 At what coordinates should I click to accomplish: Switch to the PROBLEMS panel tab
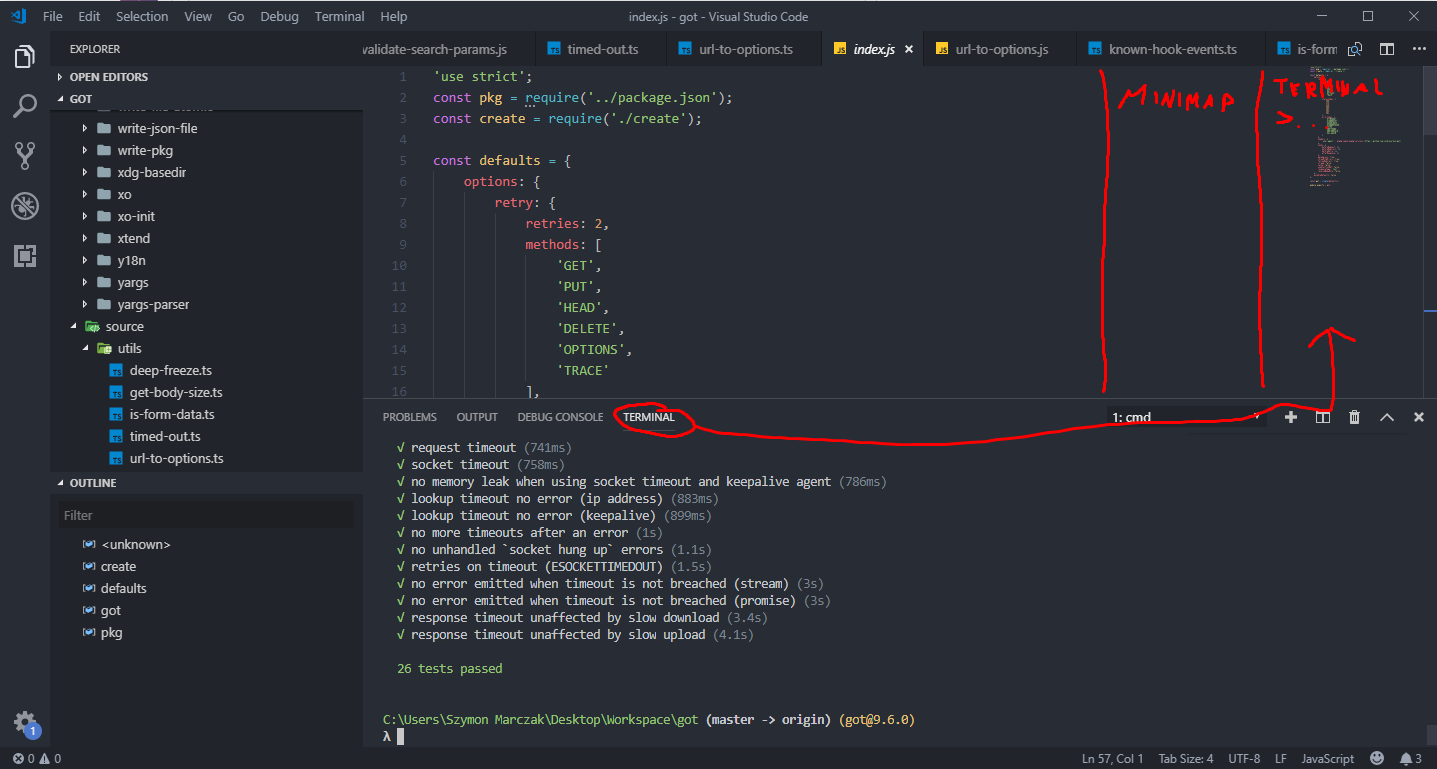tap(410, 417)
